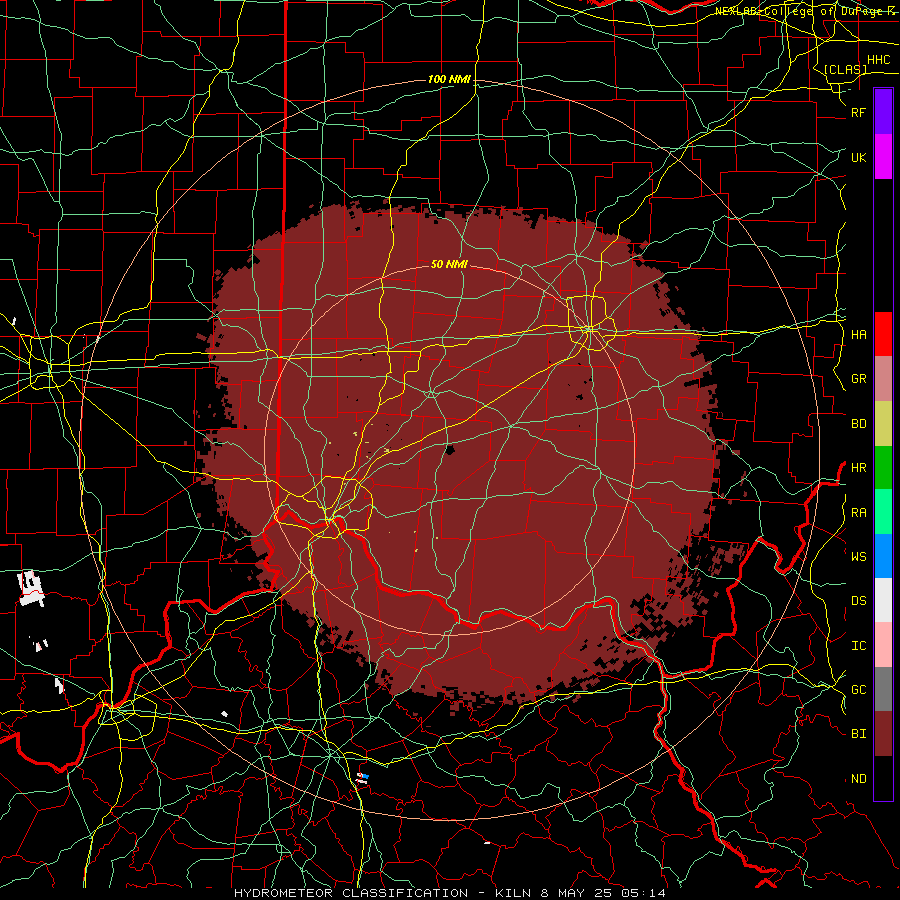Image resolution: width=900 pixels, height=900 pixels.
Task: Click the BD legend label
Action: pyautogui.click(x=858, y=424)
